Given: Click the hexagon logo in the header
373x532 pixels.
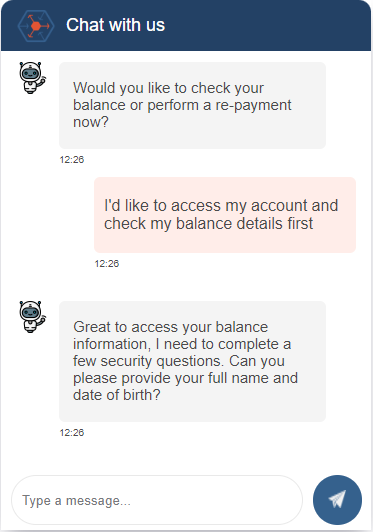Looking at the screenshot, I should 36,26.
